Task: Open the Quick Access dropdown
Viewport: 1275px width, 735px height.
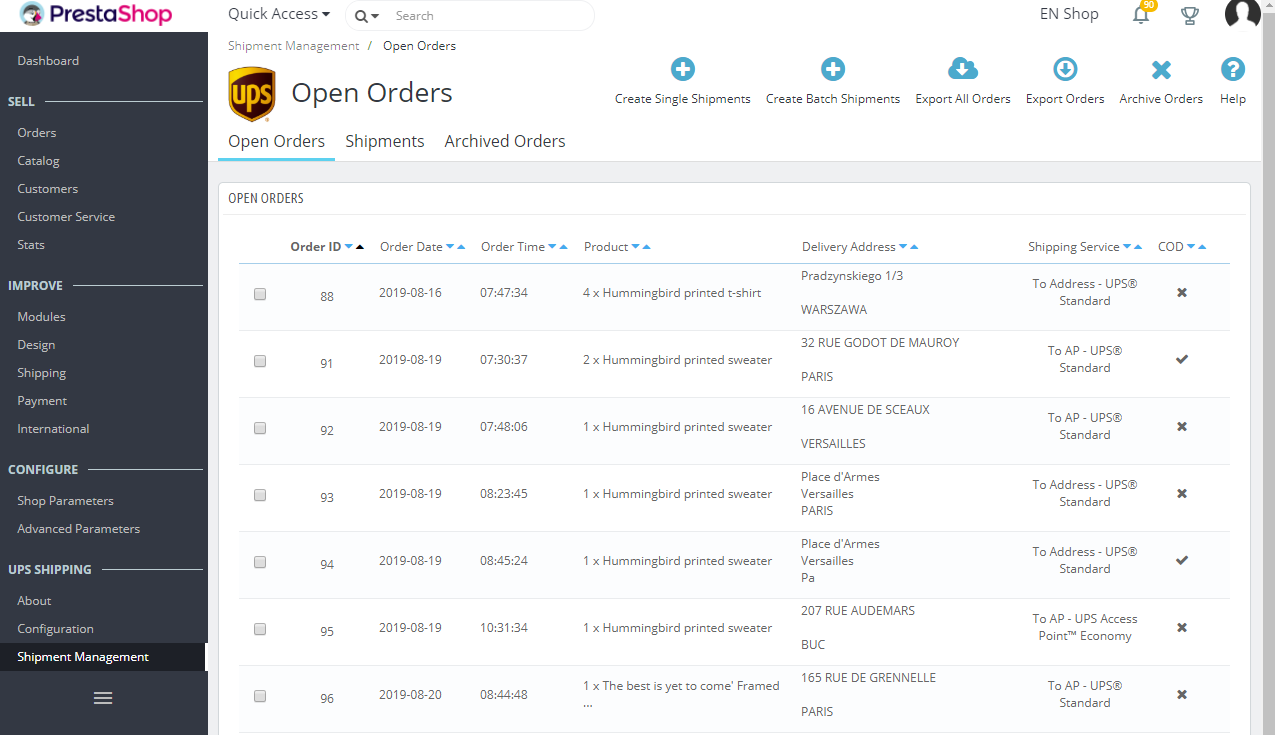Action: pos(279,14)
